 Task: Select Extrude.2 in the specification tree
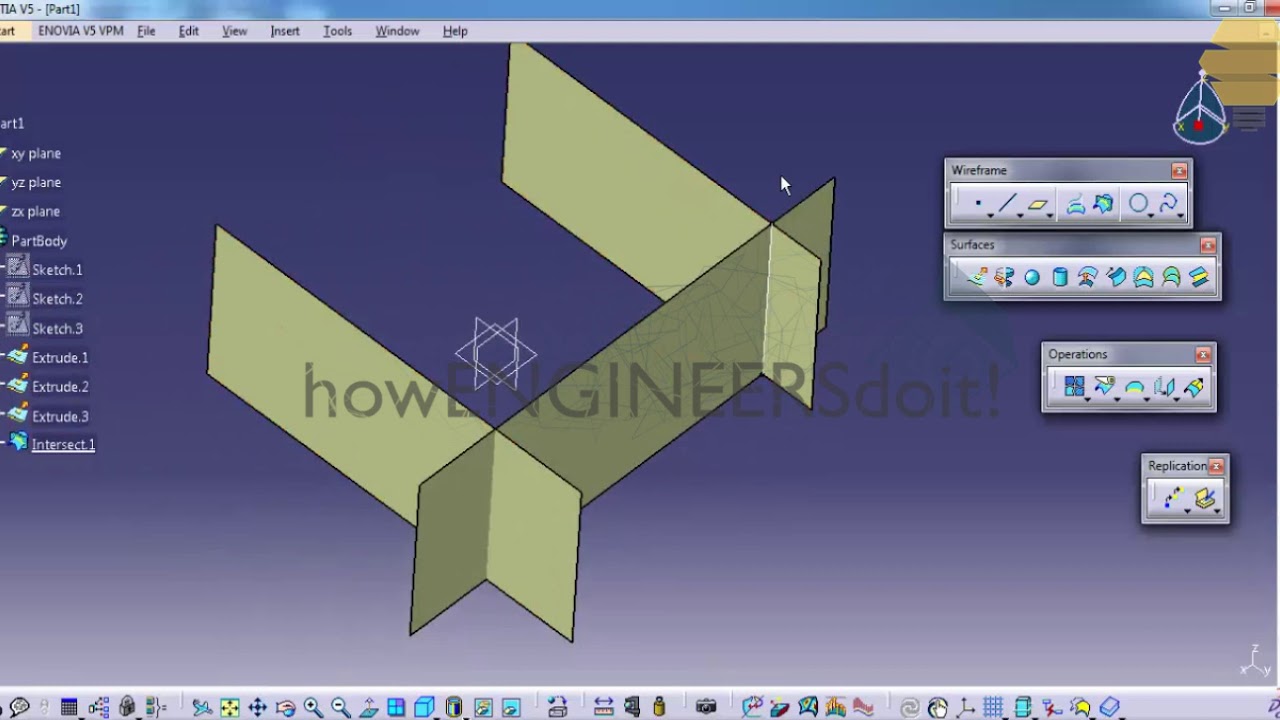coord(60,387)
